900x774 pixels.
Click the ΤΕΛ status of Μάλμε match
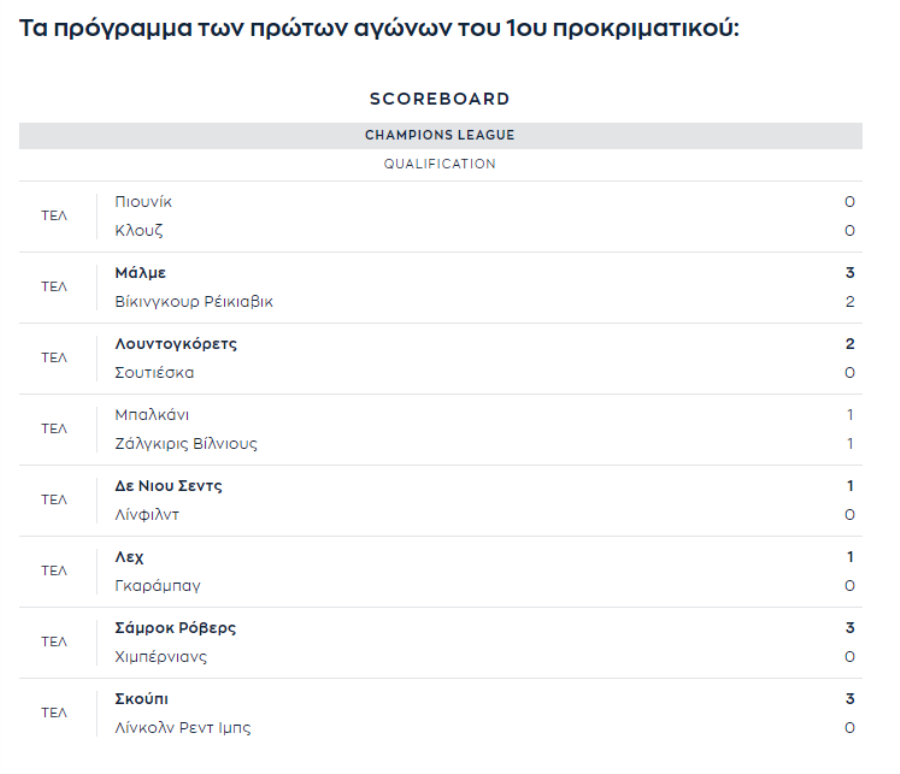(54, 287)
